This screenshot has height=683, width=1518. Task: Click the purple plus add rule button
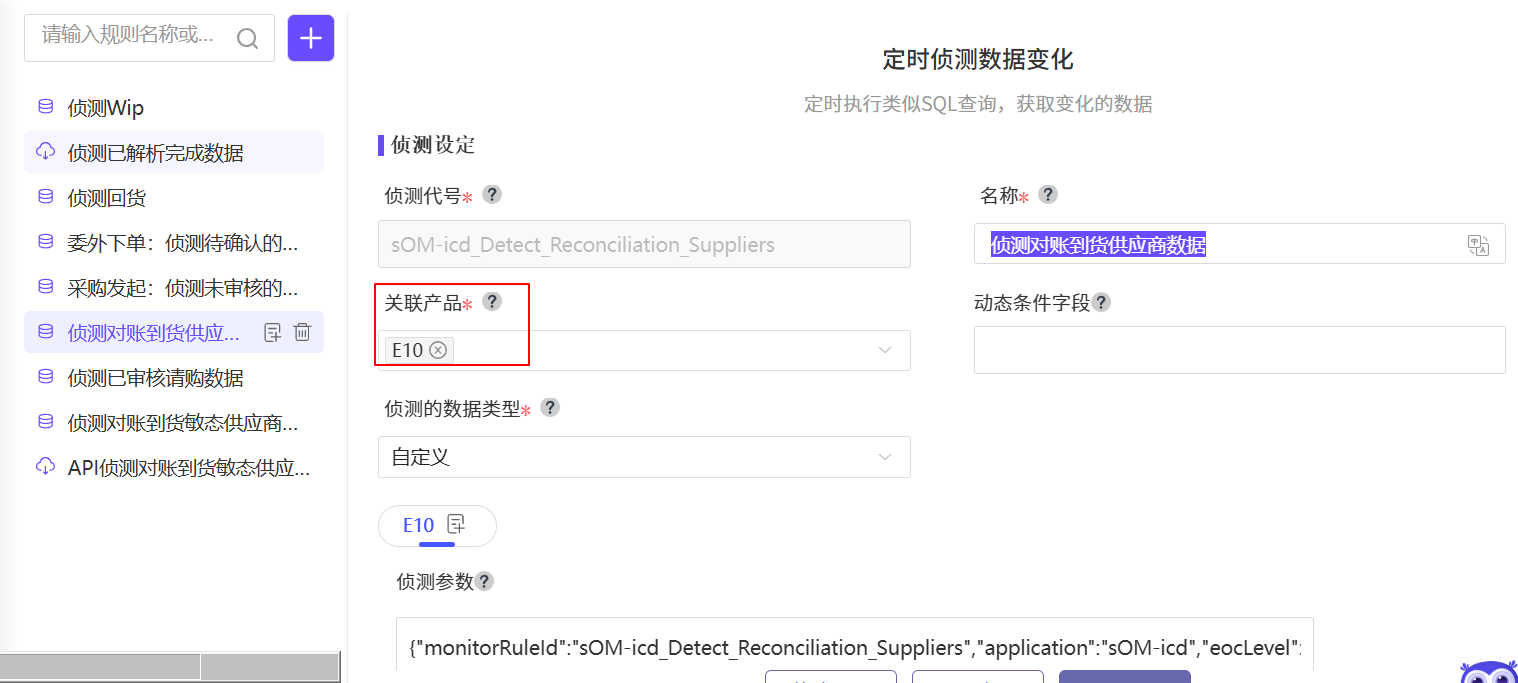click(x=311, y=38)
